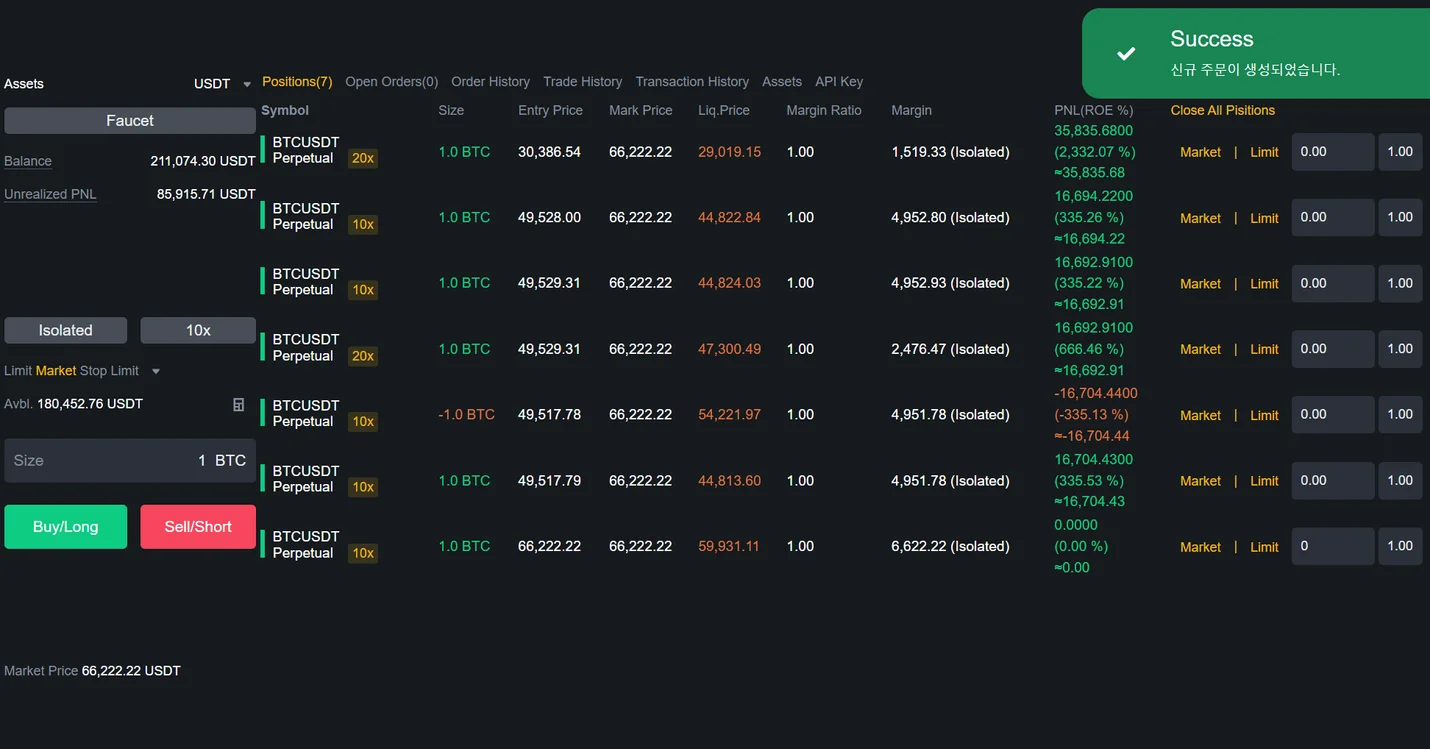
Task: Click the 20x badge on position with margin 2,476.47
Action: 363,356
